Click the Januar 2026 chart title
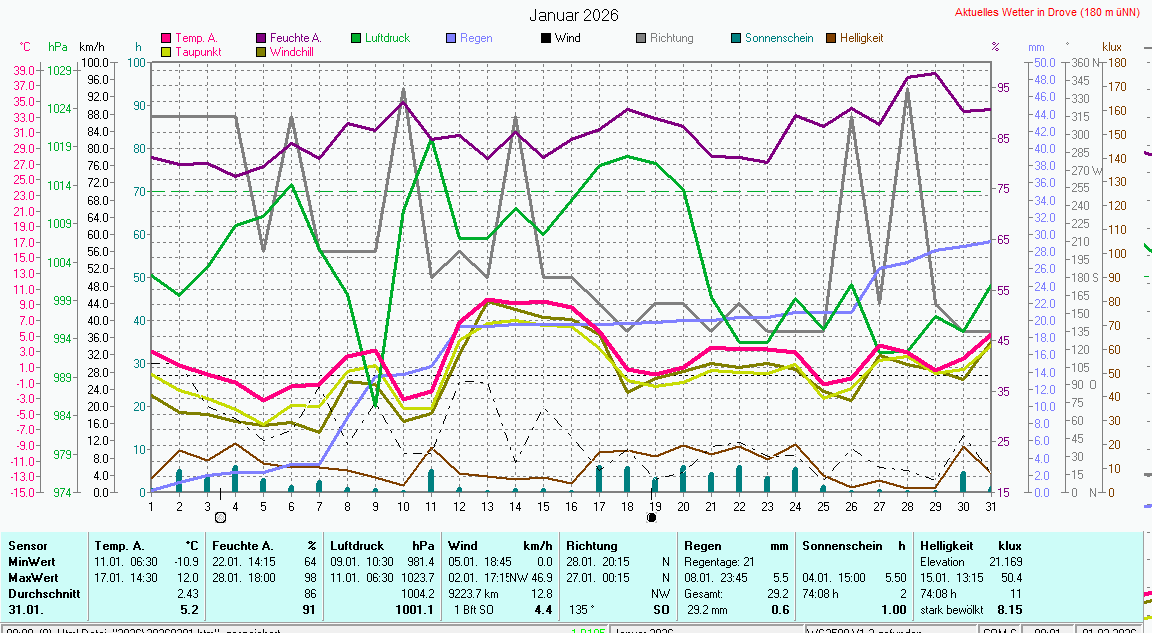 (574, 15)
